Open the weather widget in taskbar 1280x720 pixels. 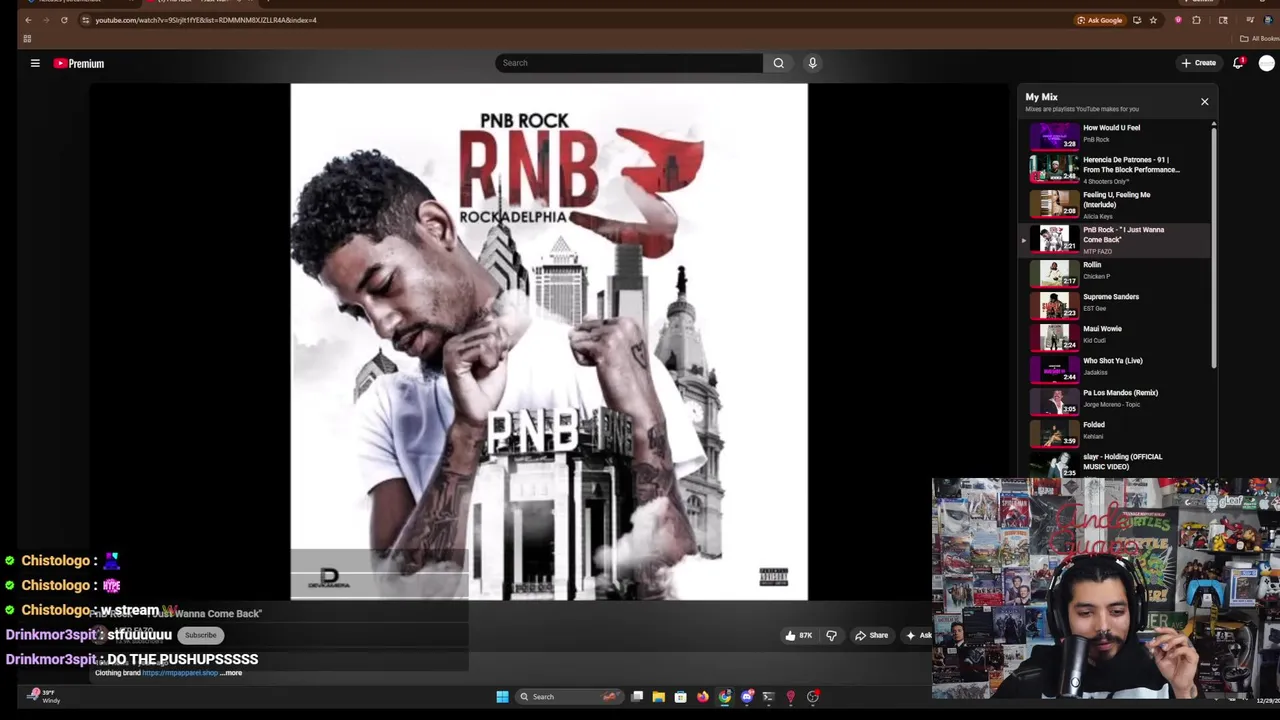tap(43, 696)
